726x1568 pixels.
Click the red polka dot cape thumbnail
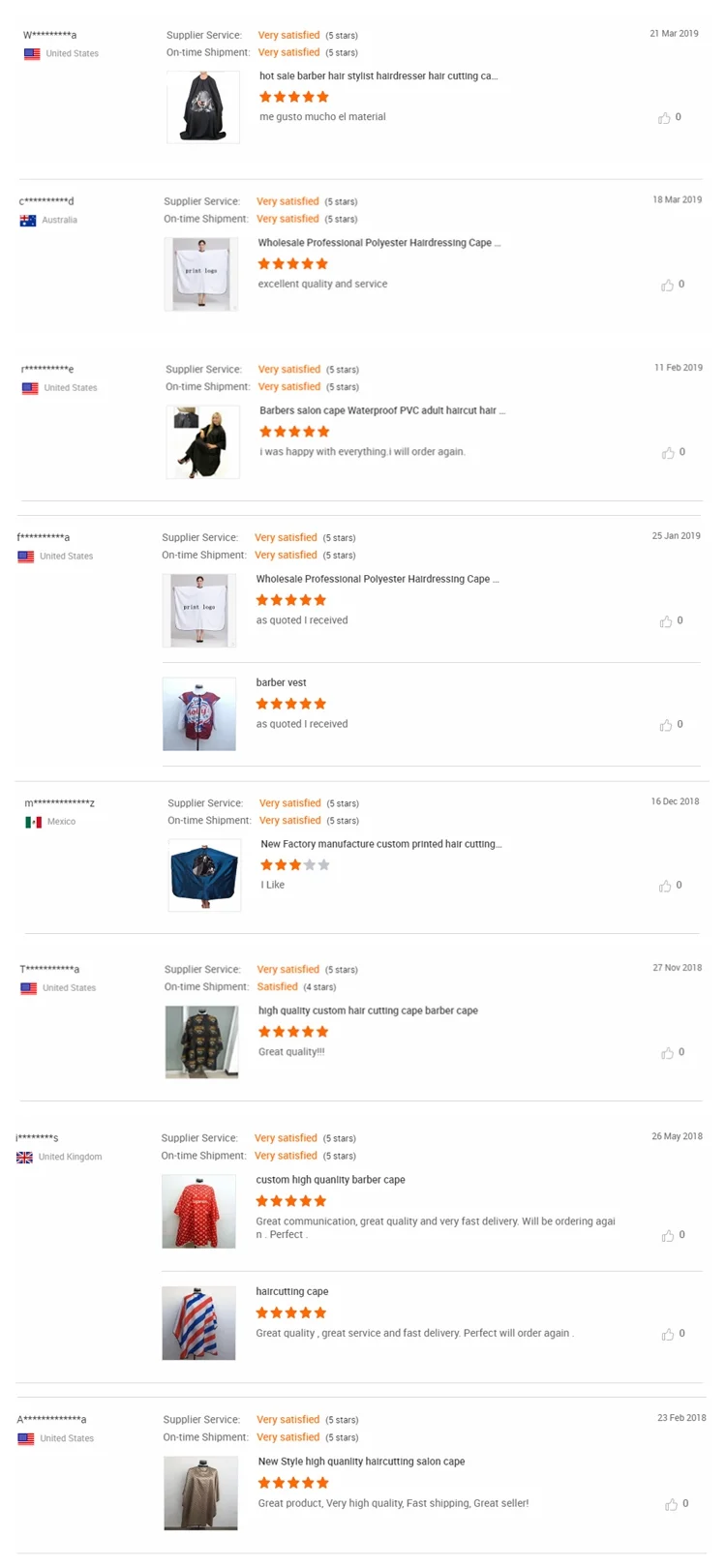pos(198,1212)
